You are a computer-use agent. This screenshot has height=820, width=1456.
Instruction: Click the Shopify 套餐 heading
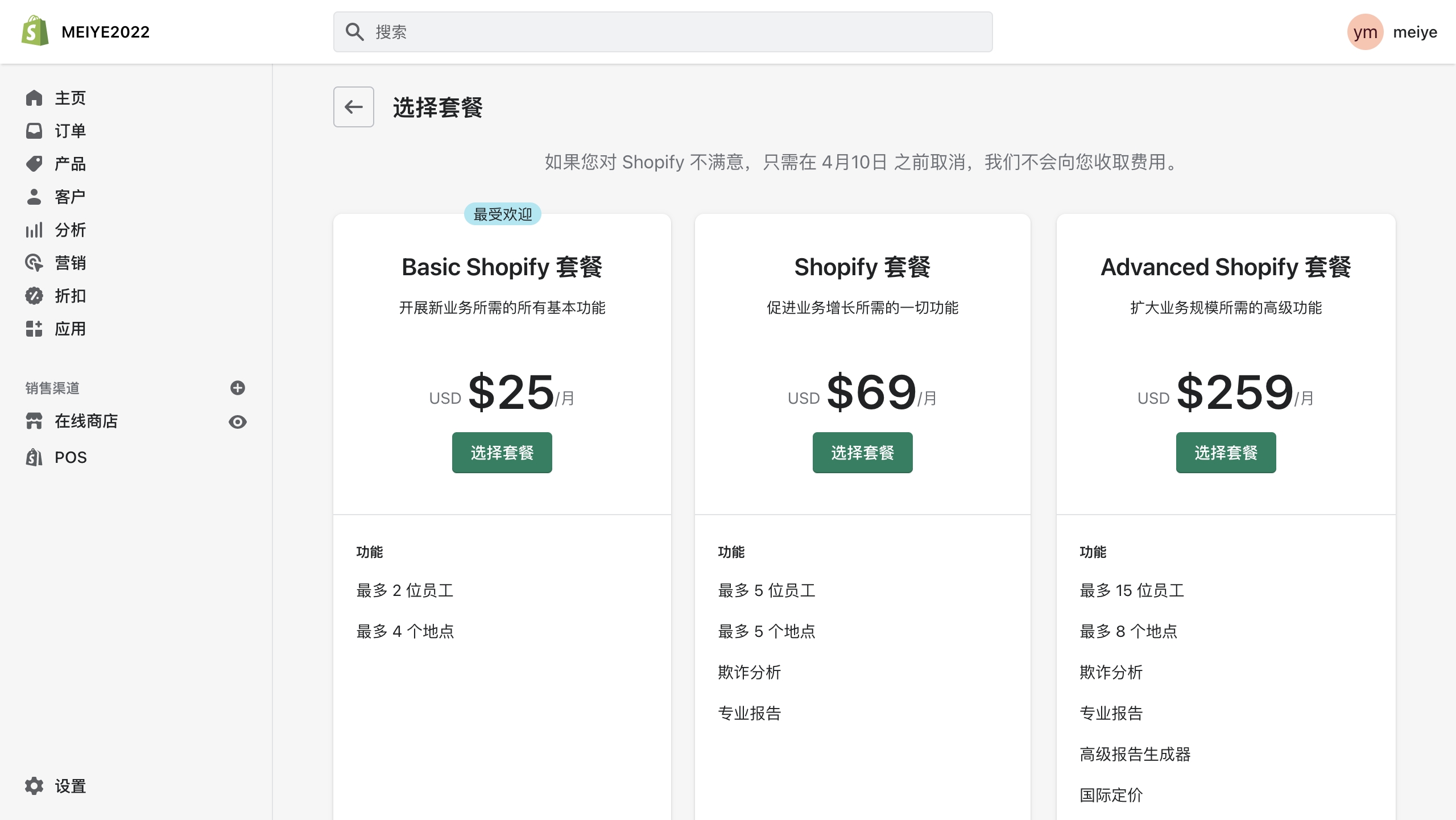[863, 267]
